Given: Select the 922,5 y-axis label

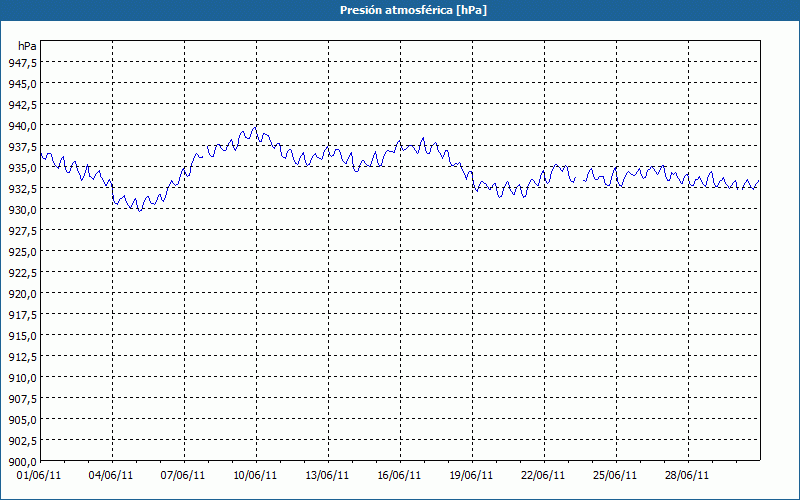Looking at the screenshot, I should pyautogui.click(x=22, y=273).
